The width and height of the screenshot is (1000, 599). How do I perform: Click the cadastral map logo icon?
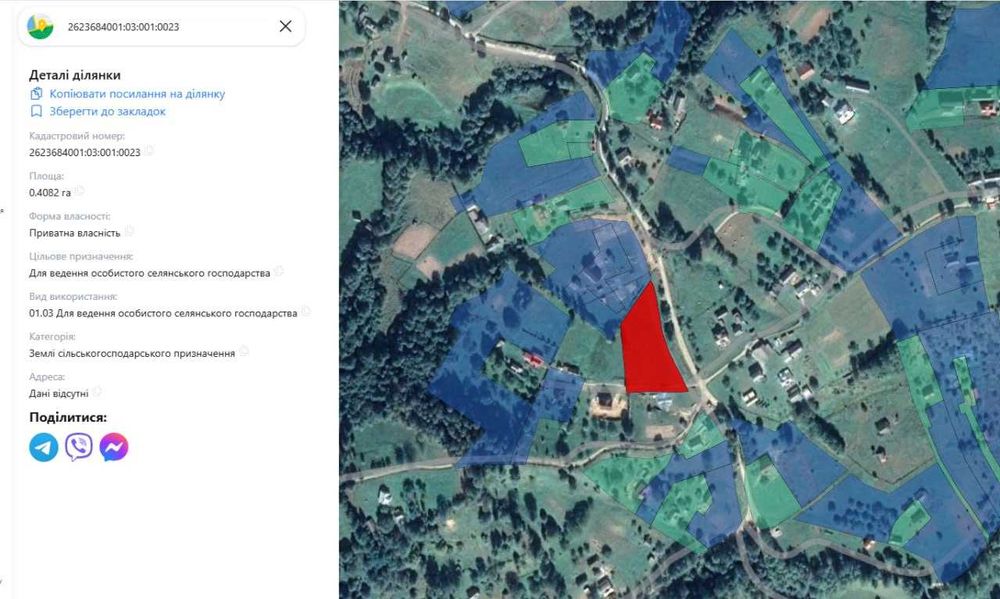[40, 26]
